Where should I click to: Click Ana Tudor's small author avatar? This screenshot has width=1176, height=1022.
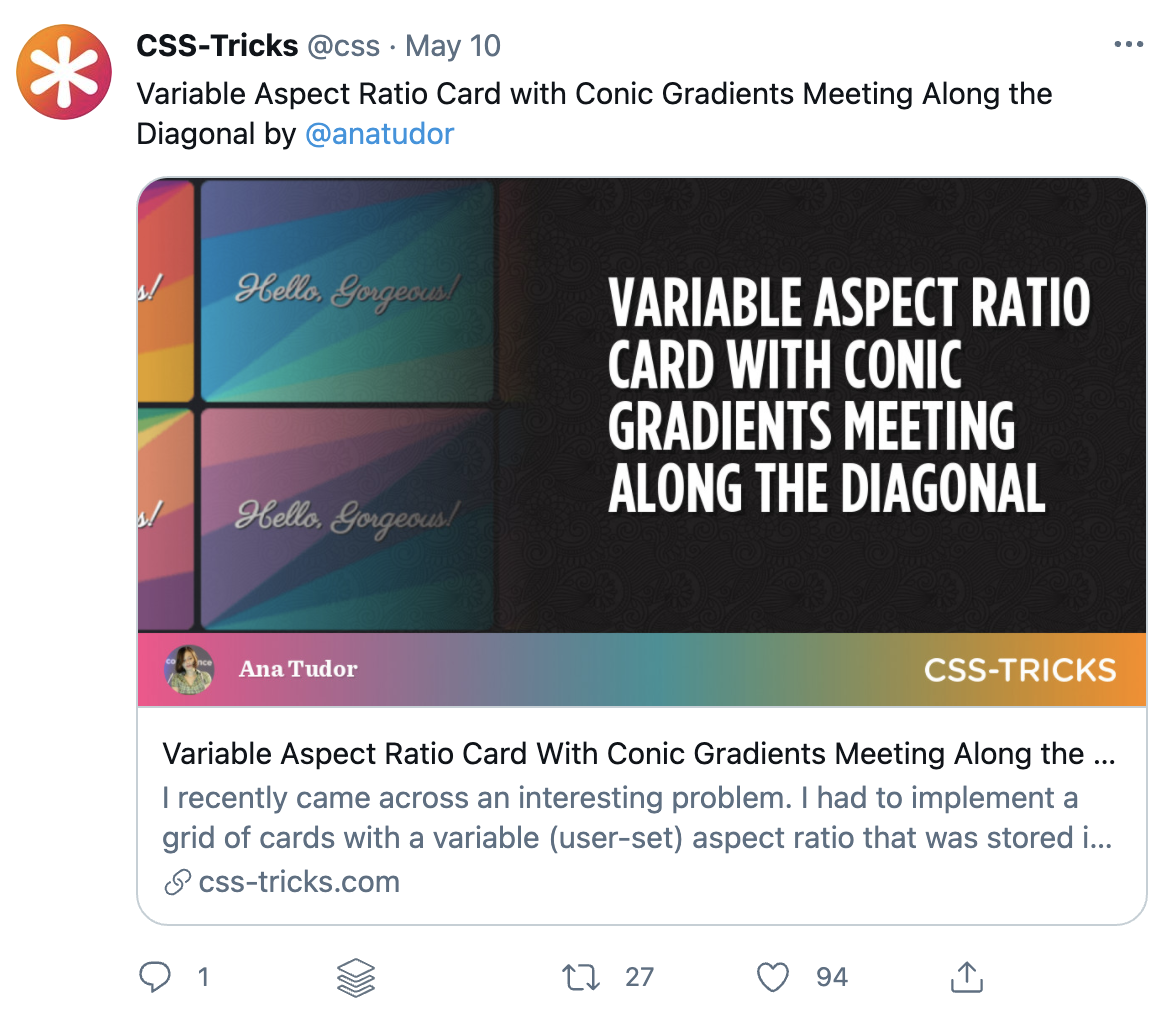[188, 669]
